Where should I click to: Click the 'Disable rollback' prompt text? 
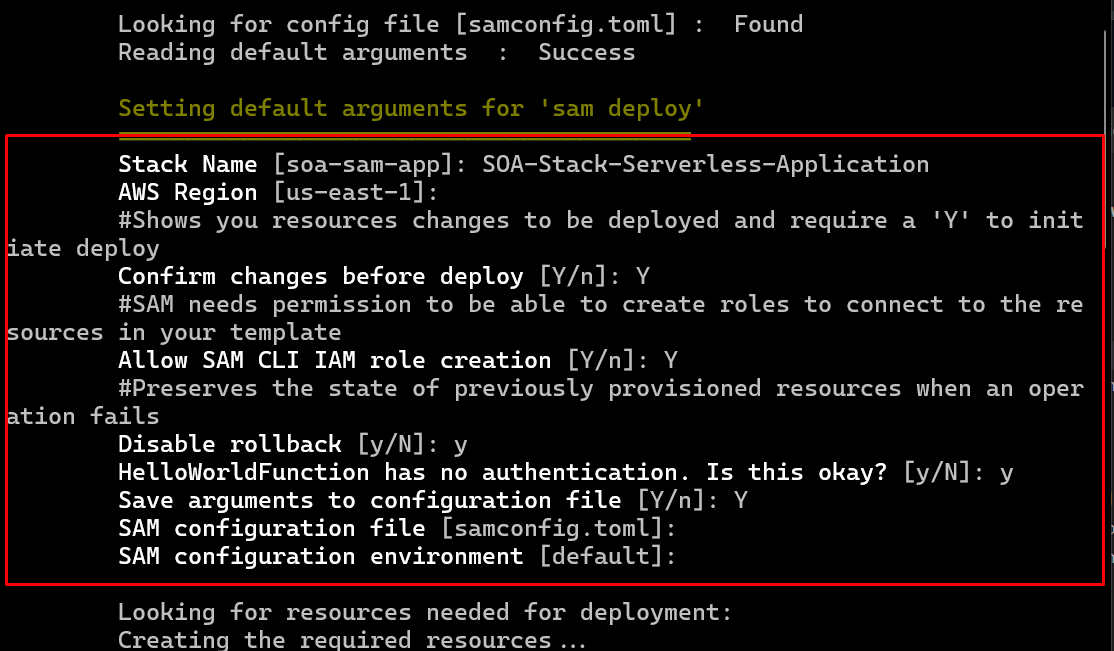click(229, 444)
